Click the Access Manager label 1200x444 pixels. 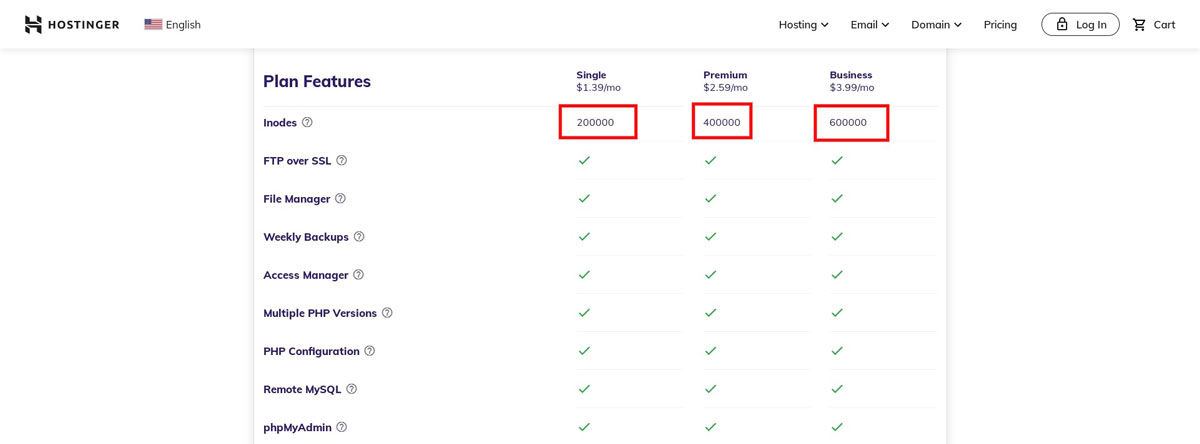(306, 274)
